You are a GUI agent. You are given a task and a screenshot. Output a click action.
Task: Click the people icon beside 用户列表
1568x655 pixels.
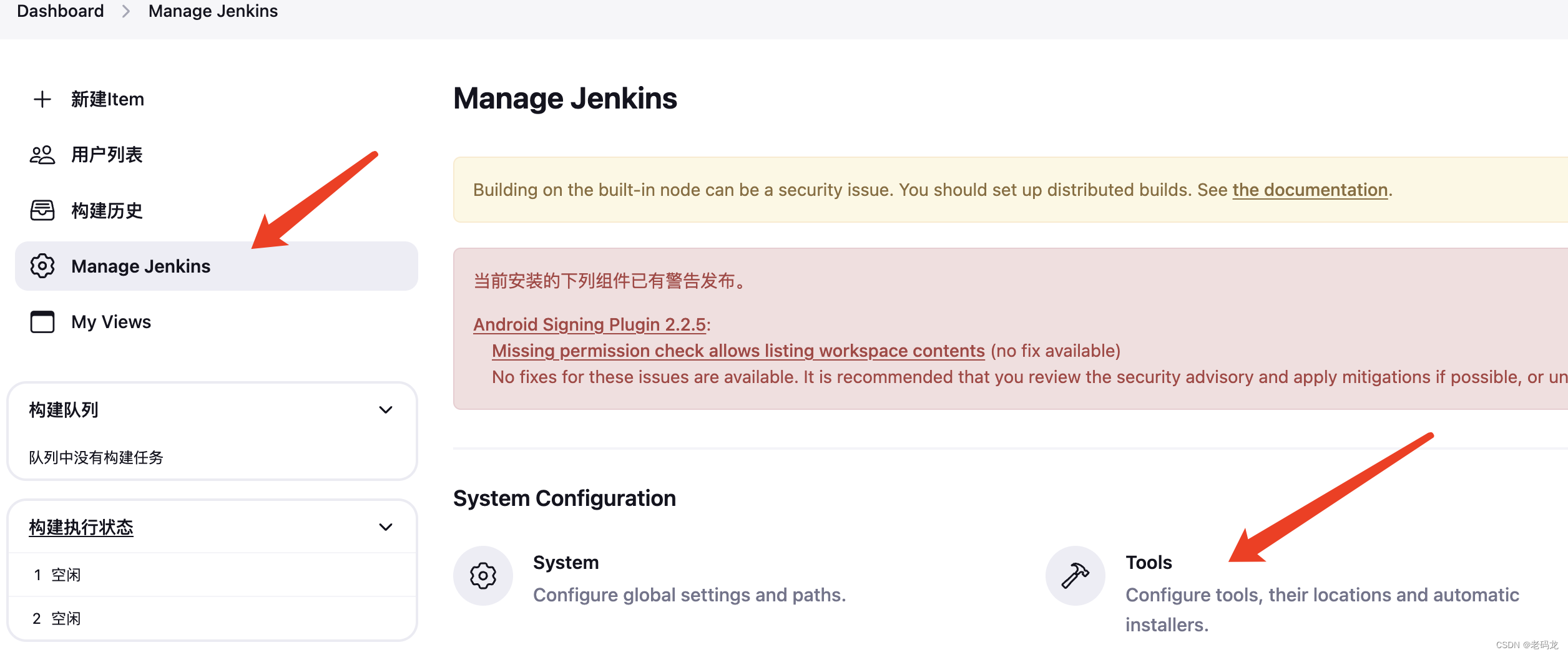[x=42, y=155]
